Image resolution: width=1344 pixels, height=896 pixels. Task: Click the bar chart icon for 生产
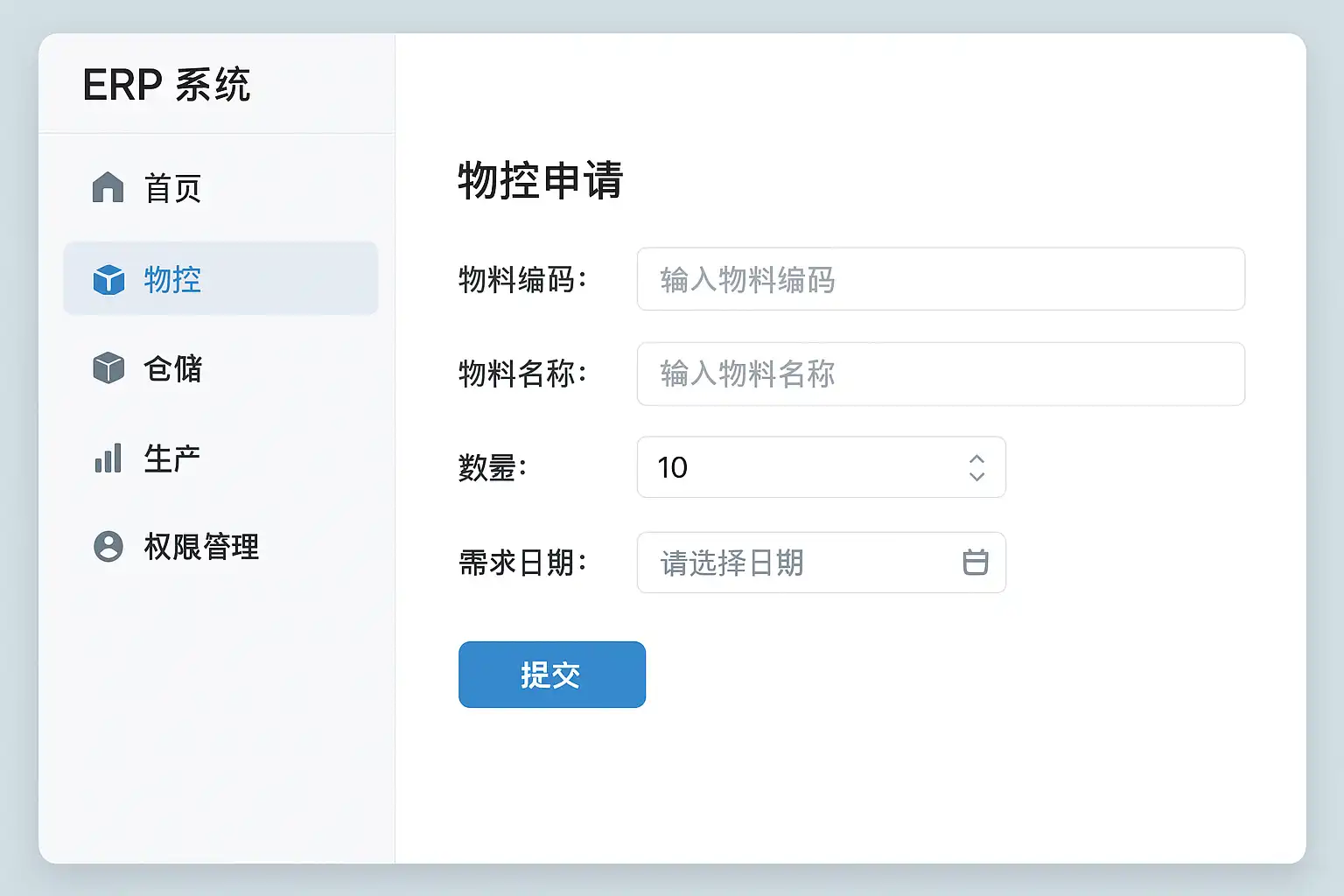(108, 458)
